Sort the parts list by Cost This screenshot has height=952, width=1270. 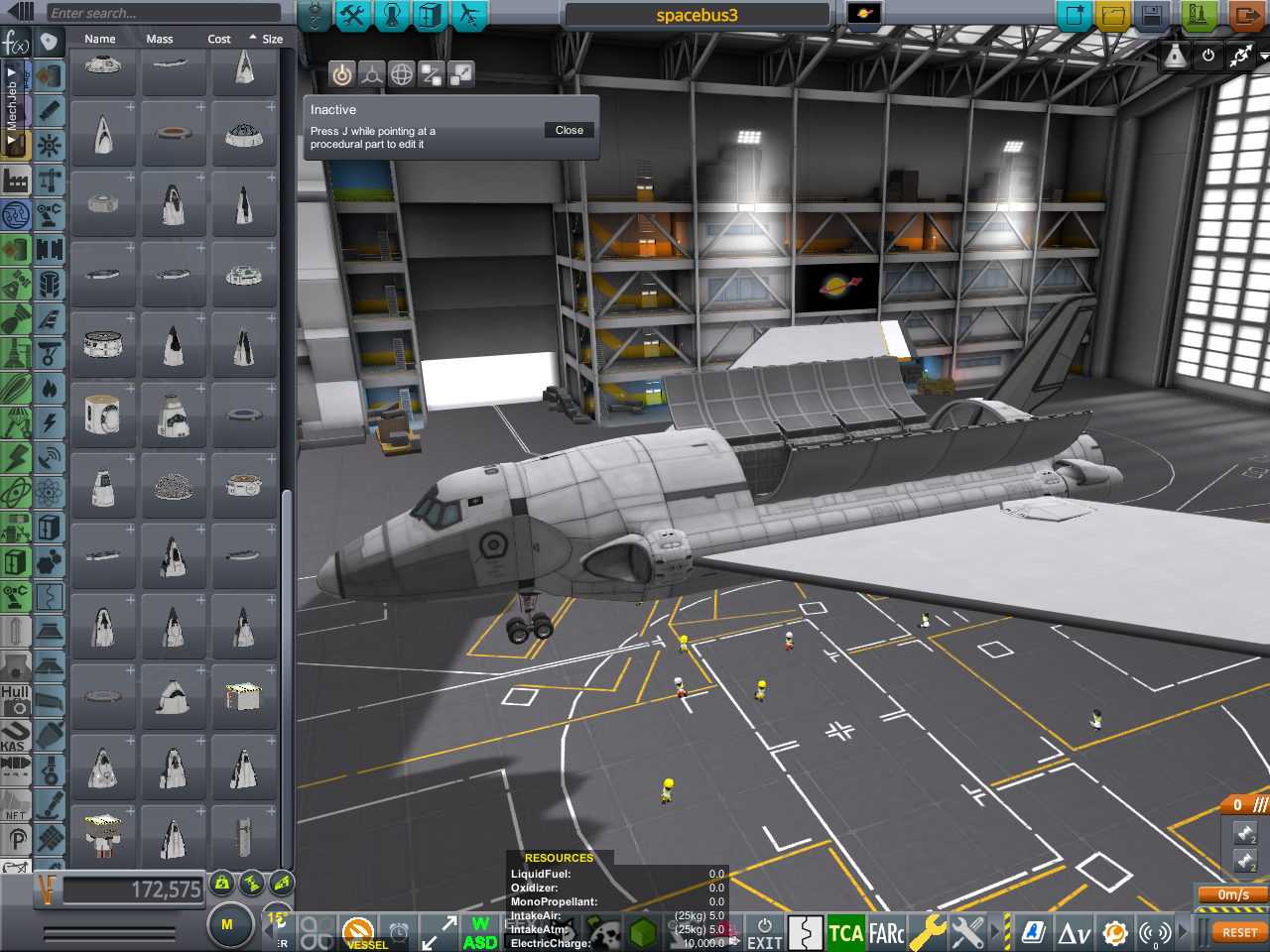(x=219, y=40)
